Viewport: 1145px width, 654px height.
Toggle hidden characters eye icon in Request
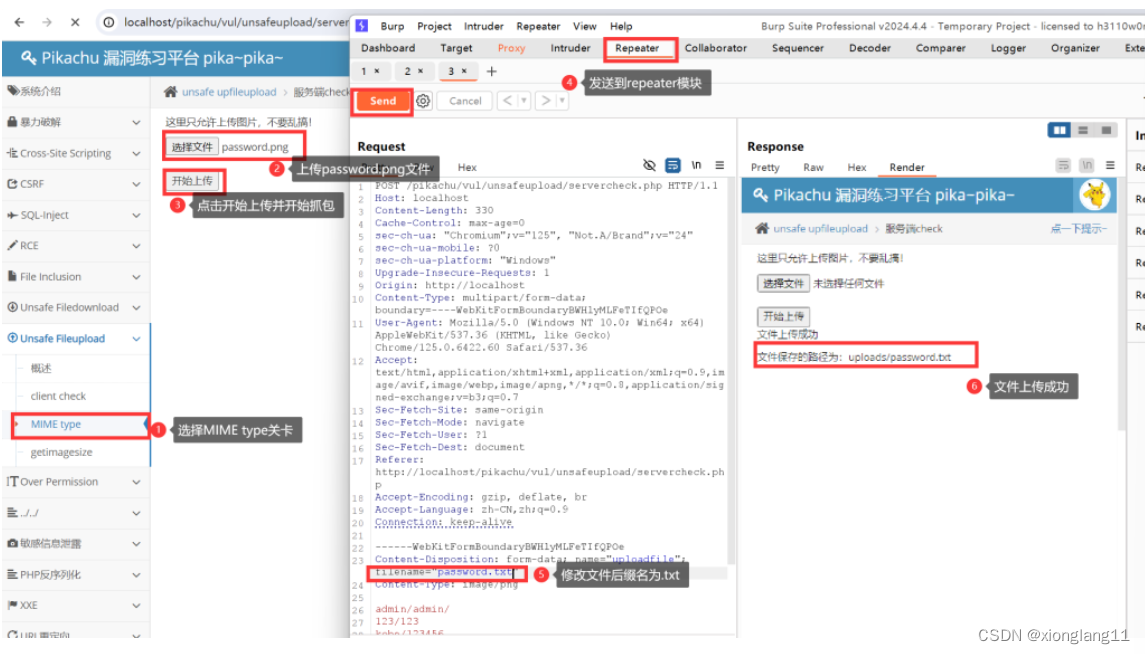pyautogui.click(x=649, y=166)
